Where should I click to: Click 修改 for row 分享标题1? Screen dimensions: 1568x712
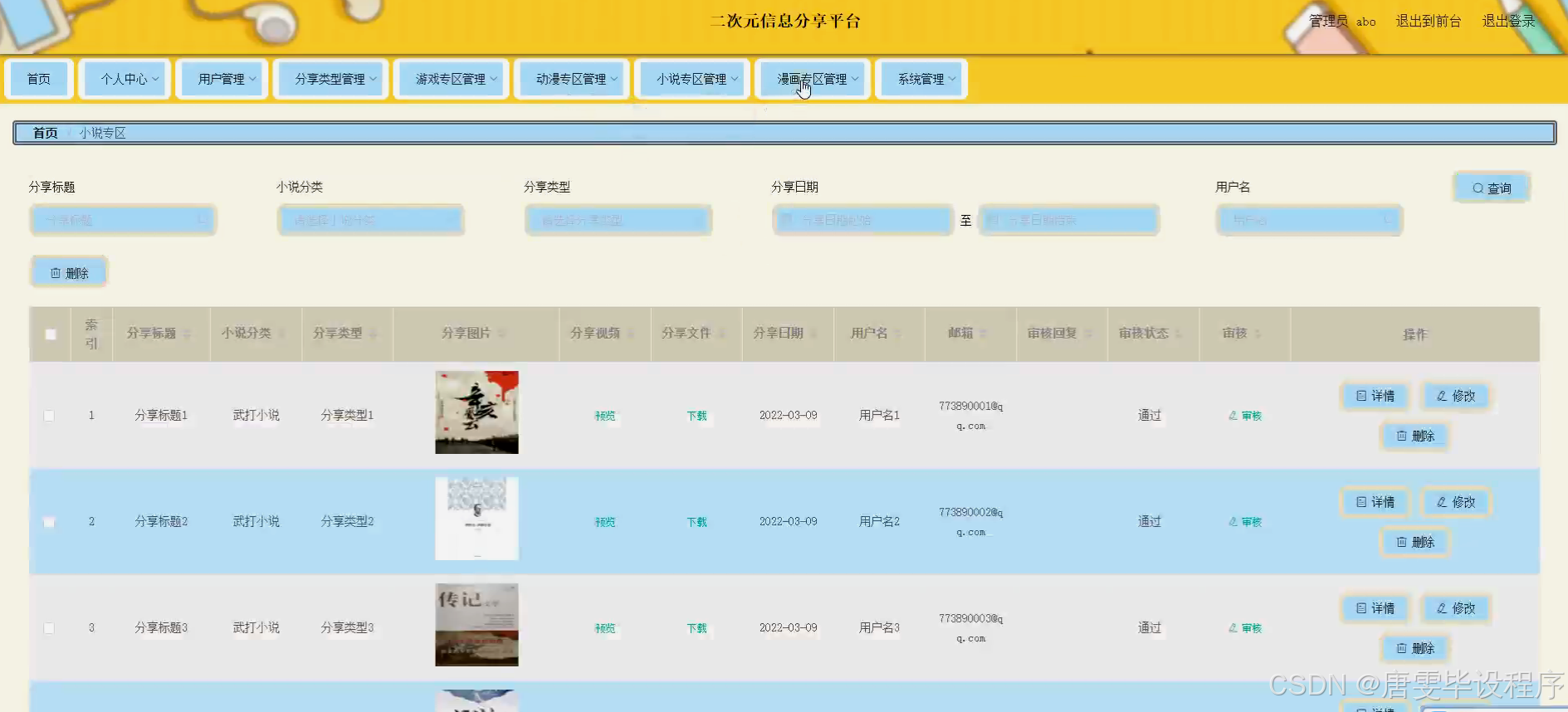1456,396
